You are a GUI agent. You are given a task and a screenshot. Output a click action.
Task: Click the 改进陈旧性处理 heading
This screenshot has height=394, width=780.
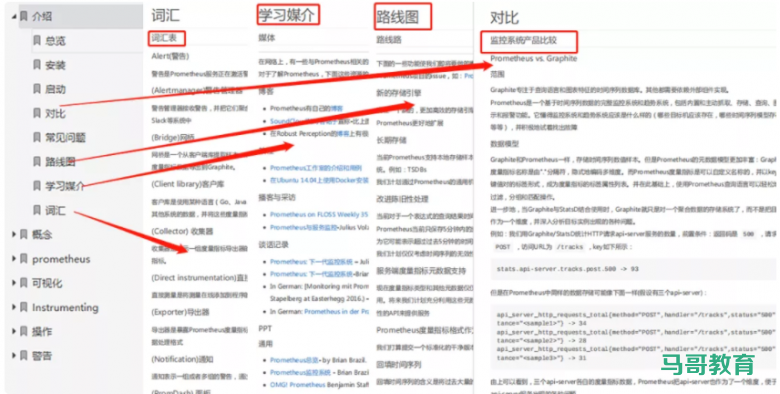tap(402, 199)
